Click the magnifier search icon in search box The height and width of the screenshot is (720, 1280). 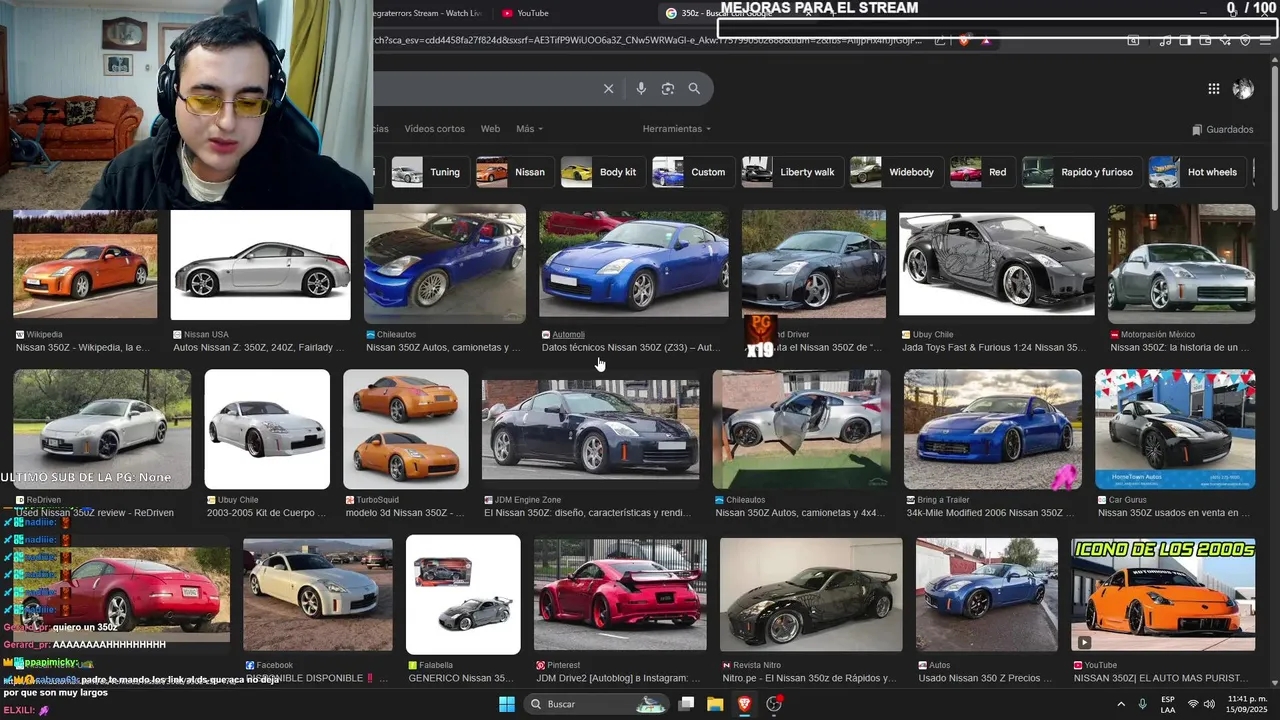point(694,89)
